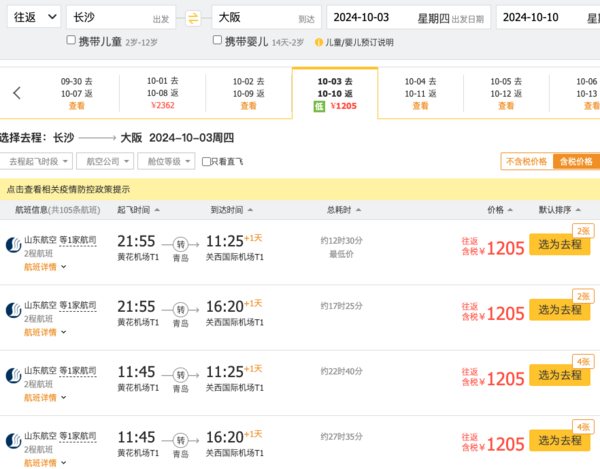Click green 低 low-price badge on 10-03 tab
The height and width of the screenshot is (469, 600).
(319, 106)
